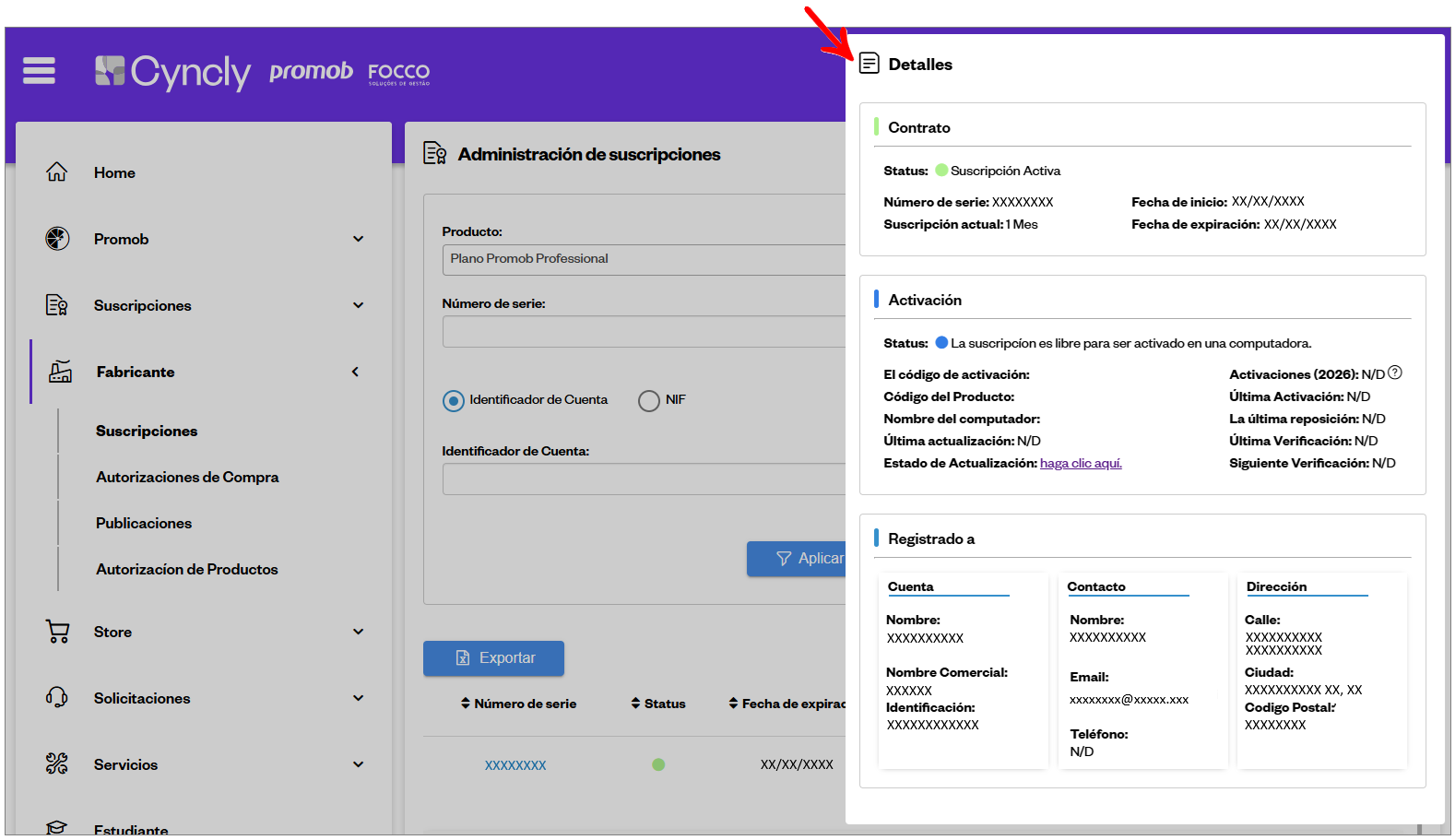The height and width of the screenshot is (840, 1455).
Task: Open the Producto dropdown field
Action: (644, 259)
